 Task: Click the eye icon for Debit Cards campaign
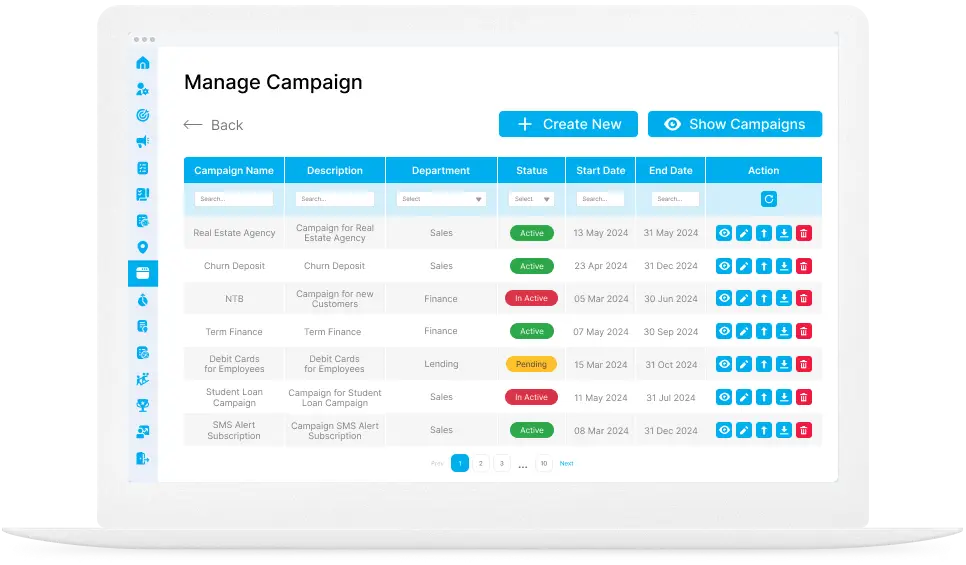[724, 364]
